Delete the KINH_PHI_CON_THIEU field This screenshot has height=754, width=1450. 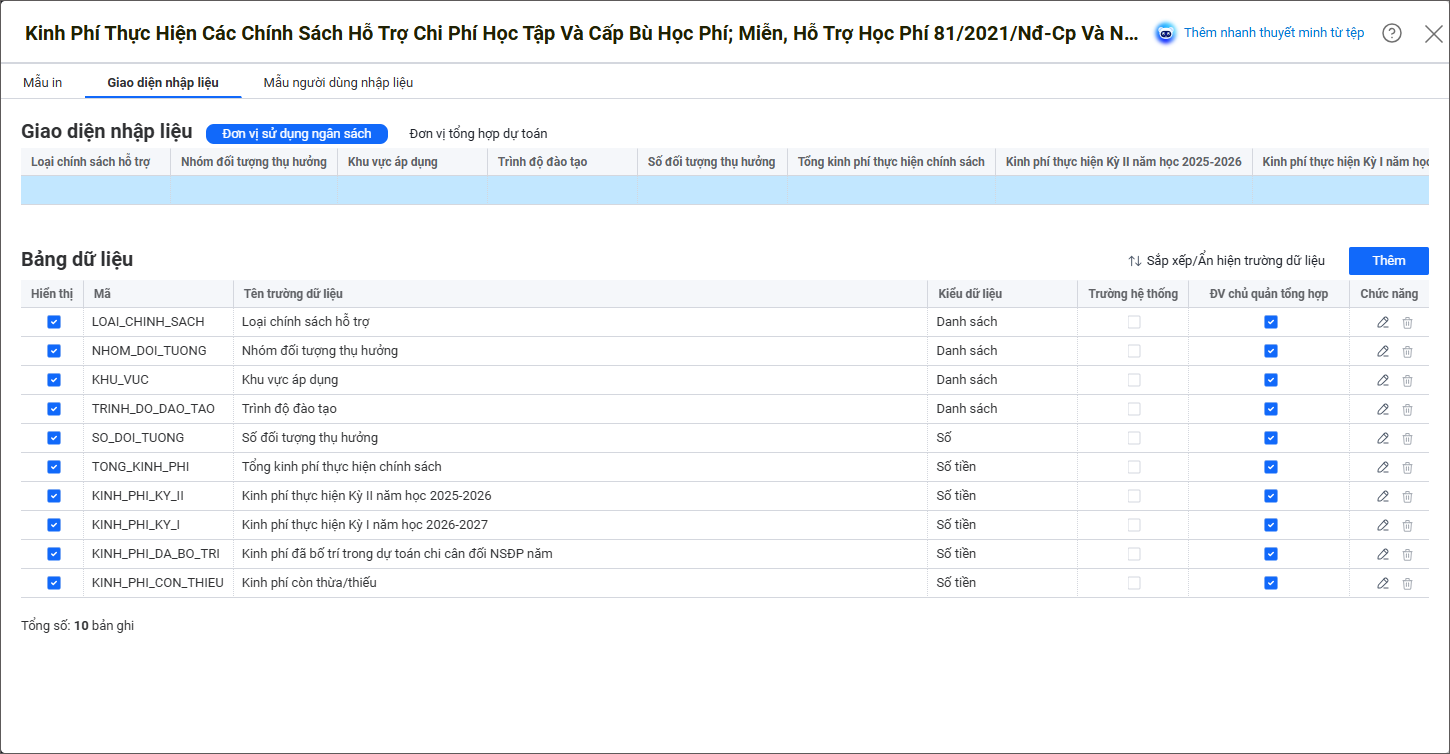1407,583
